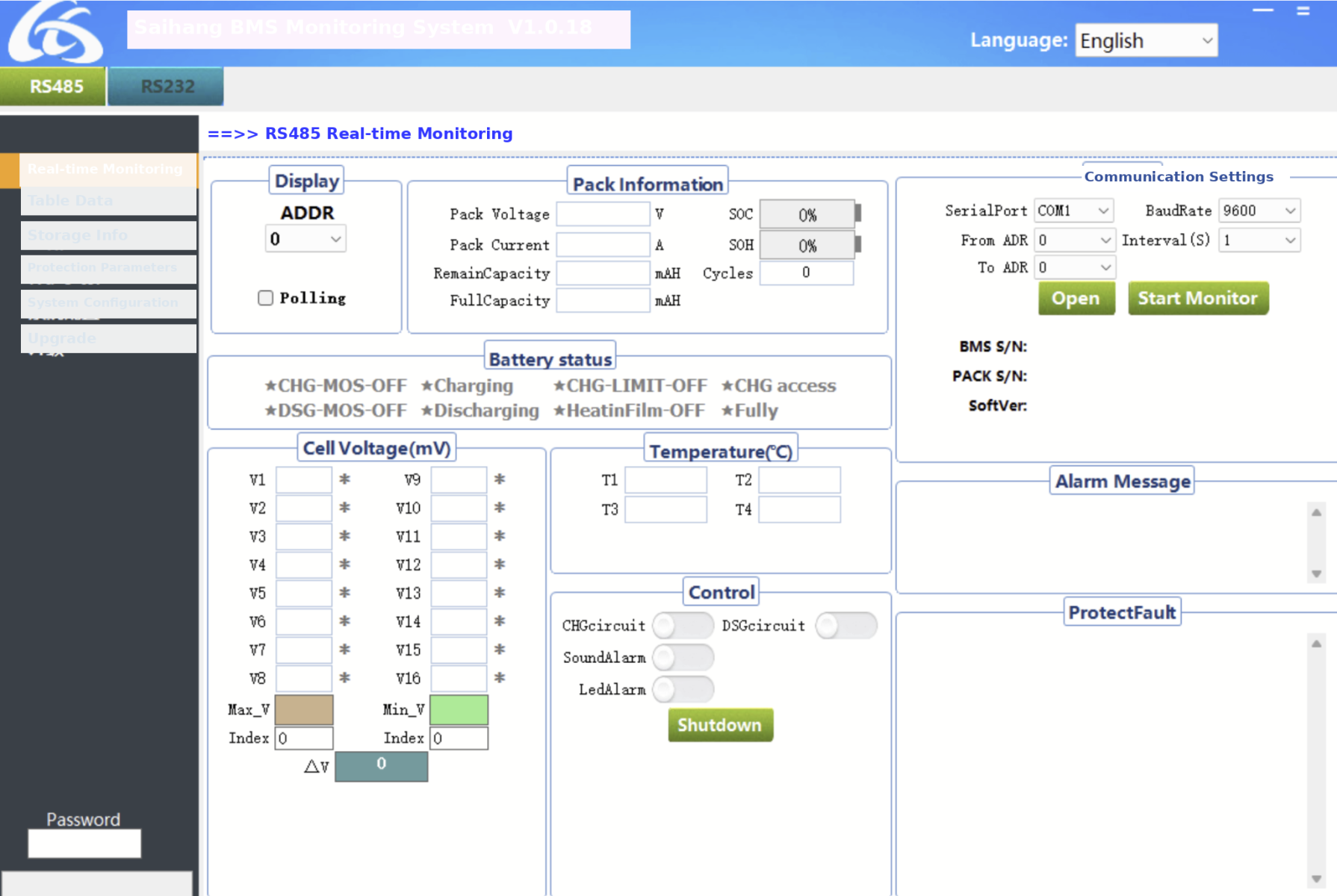Click the Max_V Index field
This screenshot has width=1337, height=896.
click(x=304, y=738)
